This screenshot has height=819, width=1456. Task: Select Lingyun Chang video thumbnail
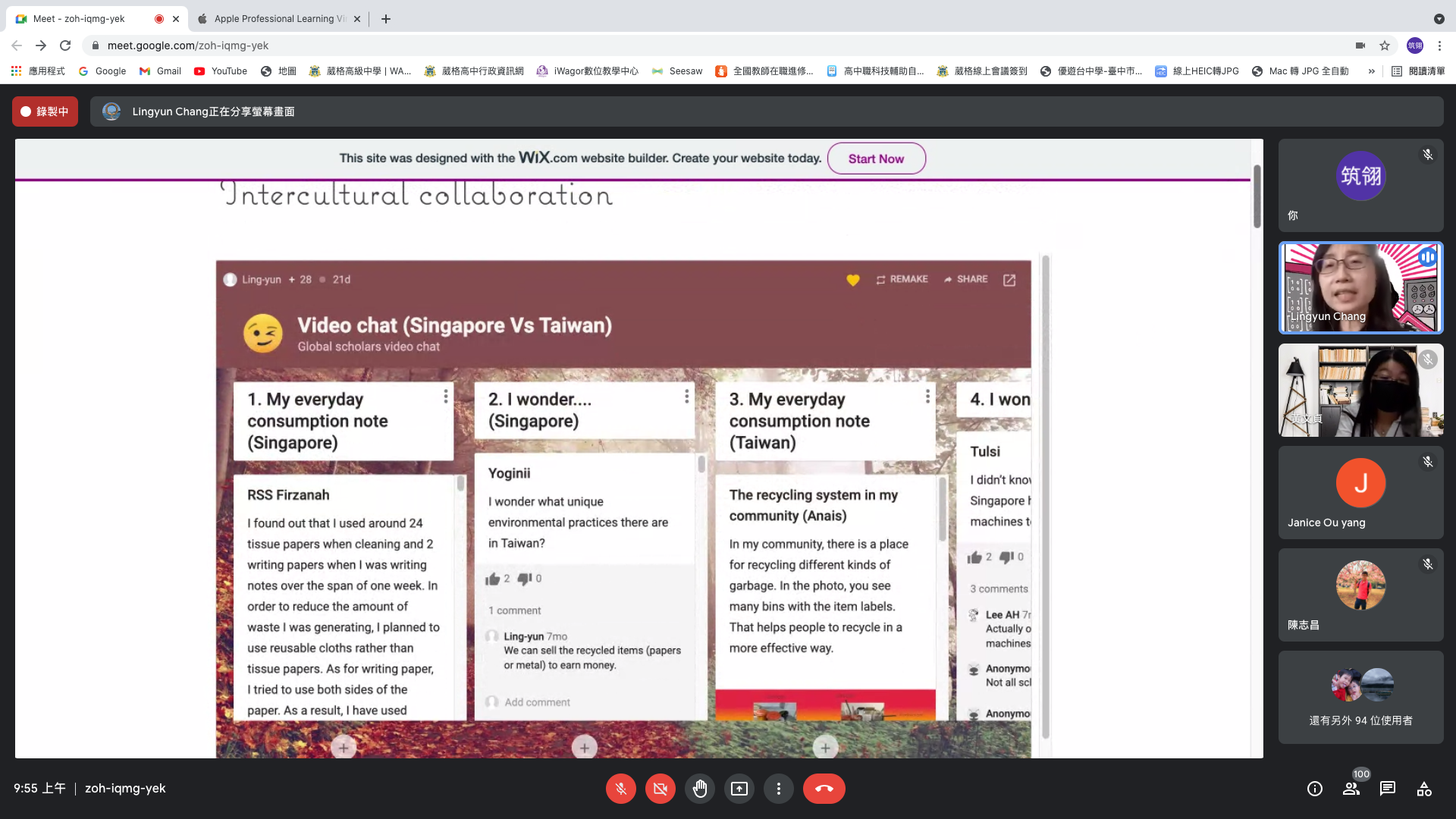tap(1360, 288)
